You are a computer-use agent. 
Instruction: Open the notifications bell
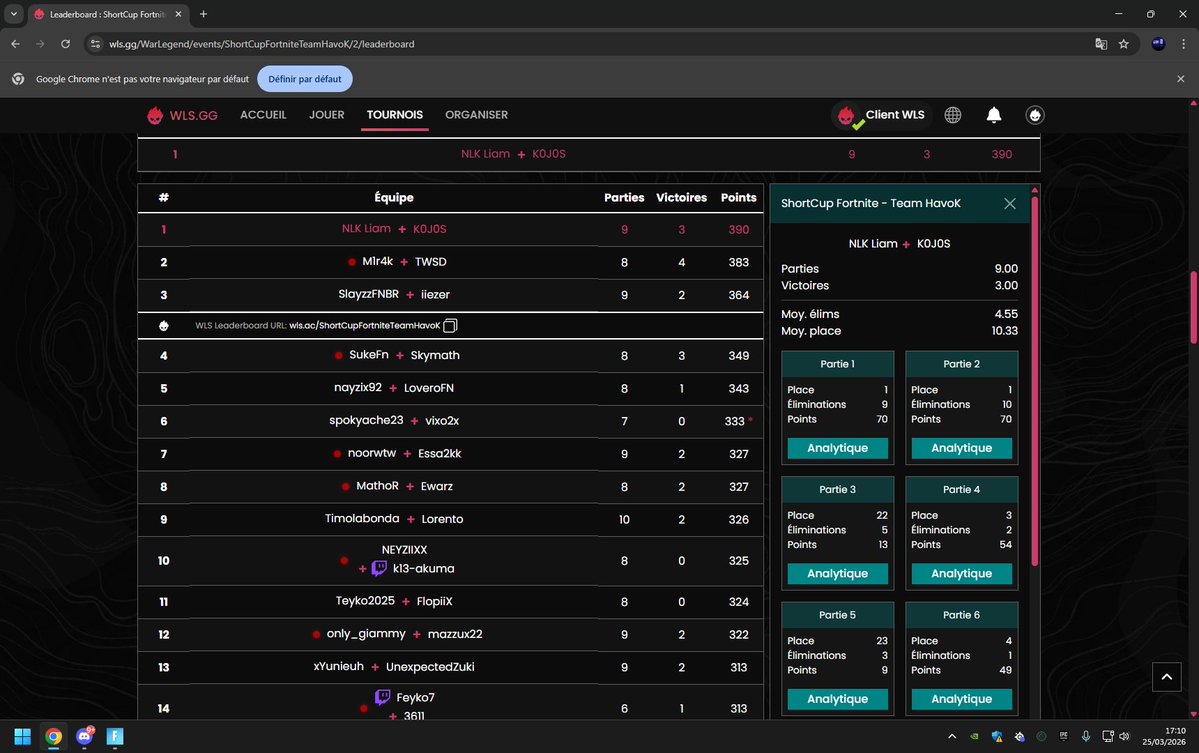point(993,115)
